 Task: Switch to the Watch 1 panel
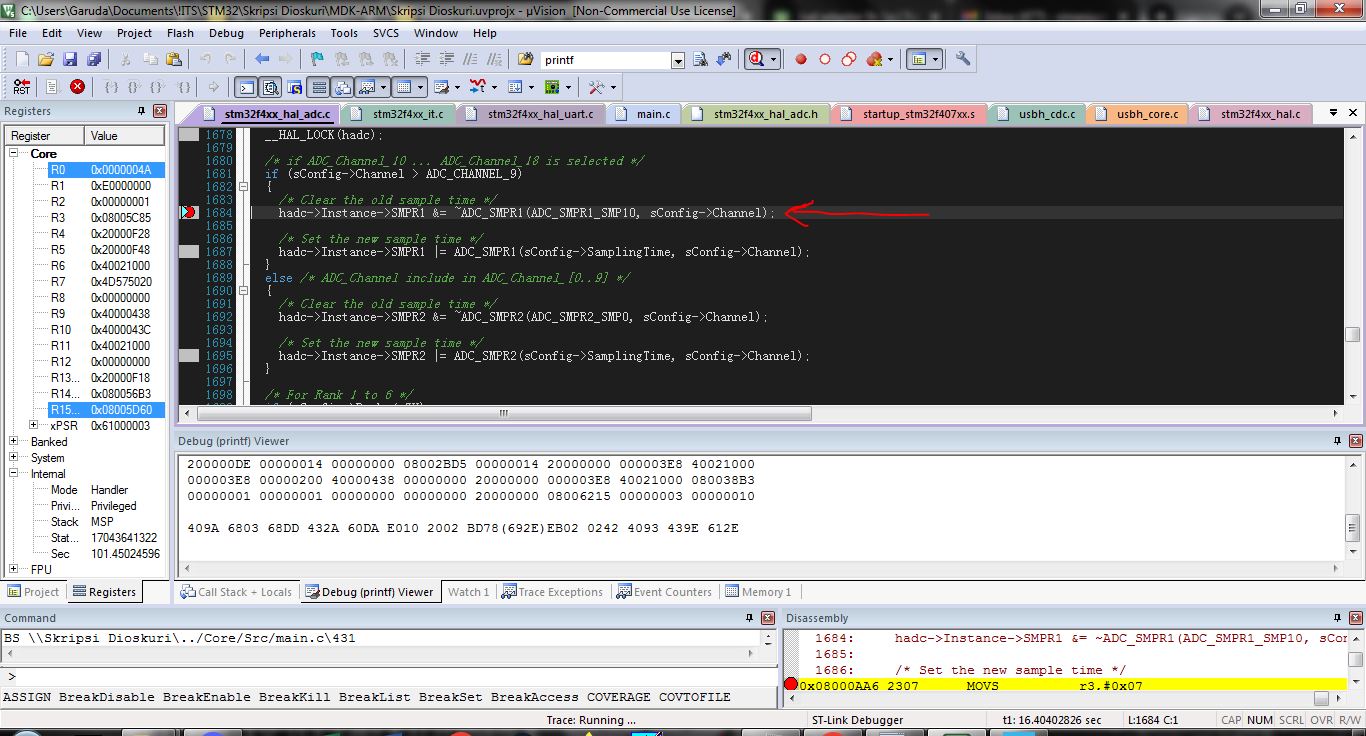[468, 591]
